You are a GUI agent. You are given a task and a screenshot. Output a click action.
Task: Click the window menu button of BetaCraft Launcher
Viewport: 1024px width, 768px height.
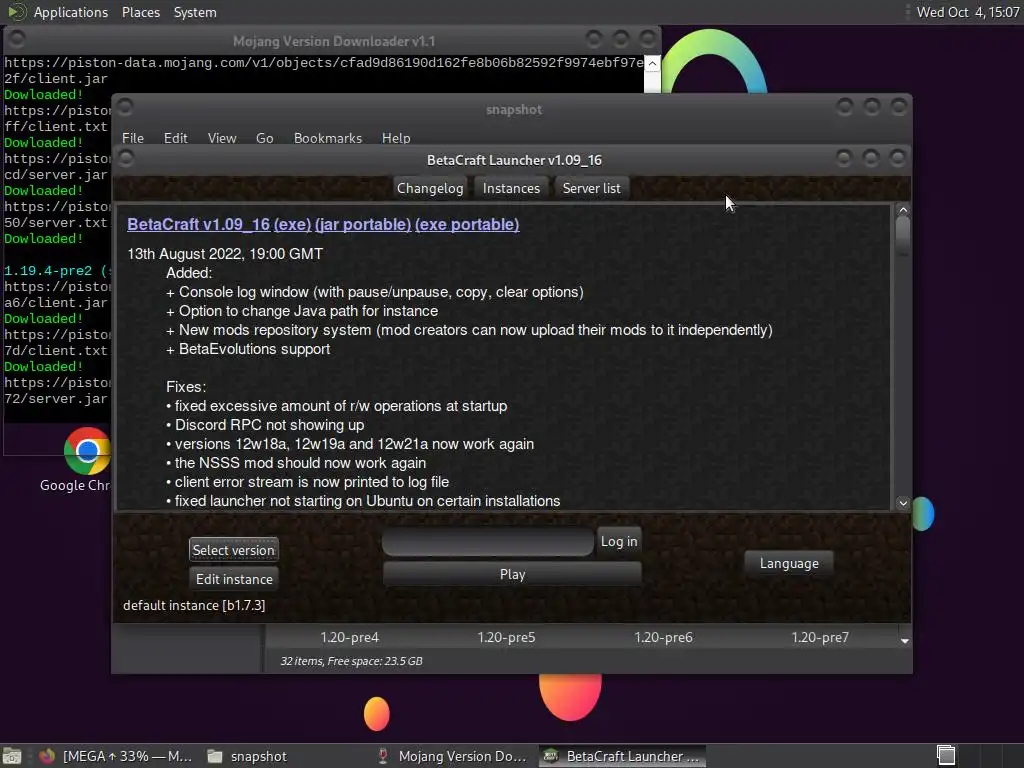126,158
